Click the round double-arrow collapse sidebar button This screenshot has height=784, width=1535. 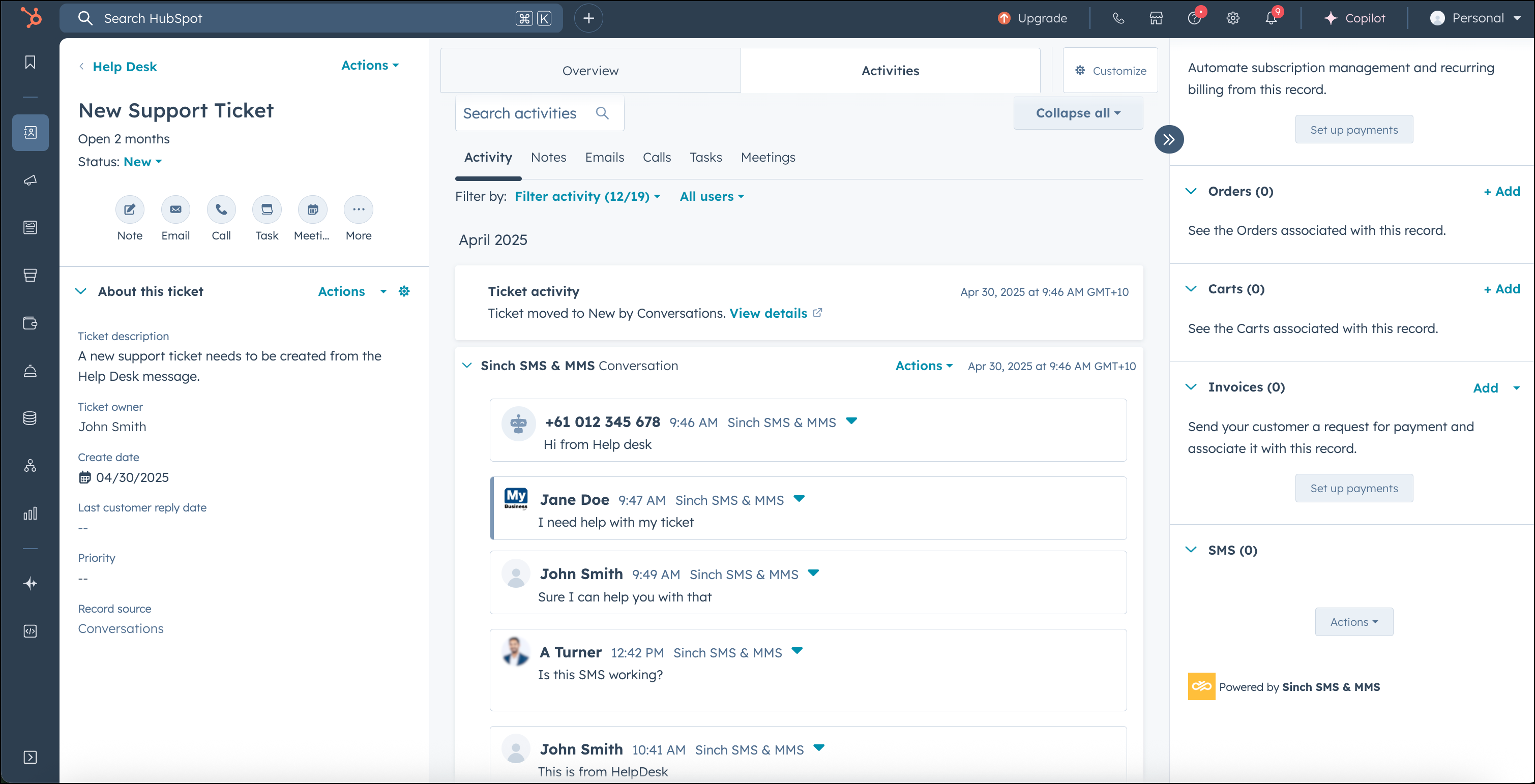[1168, 139]
